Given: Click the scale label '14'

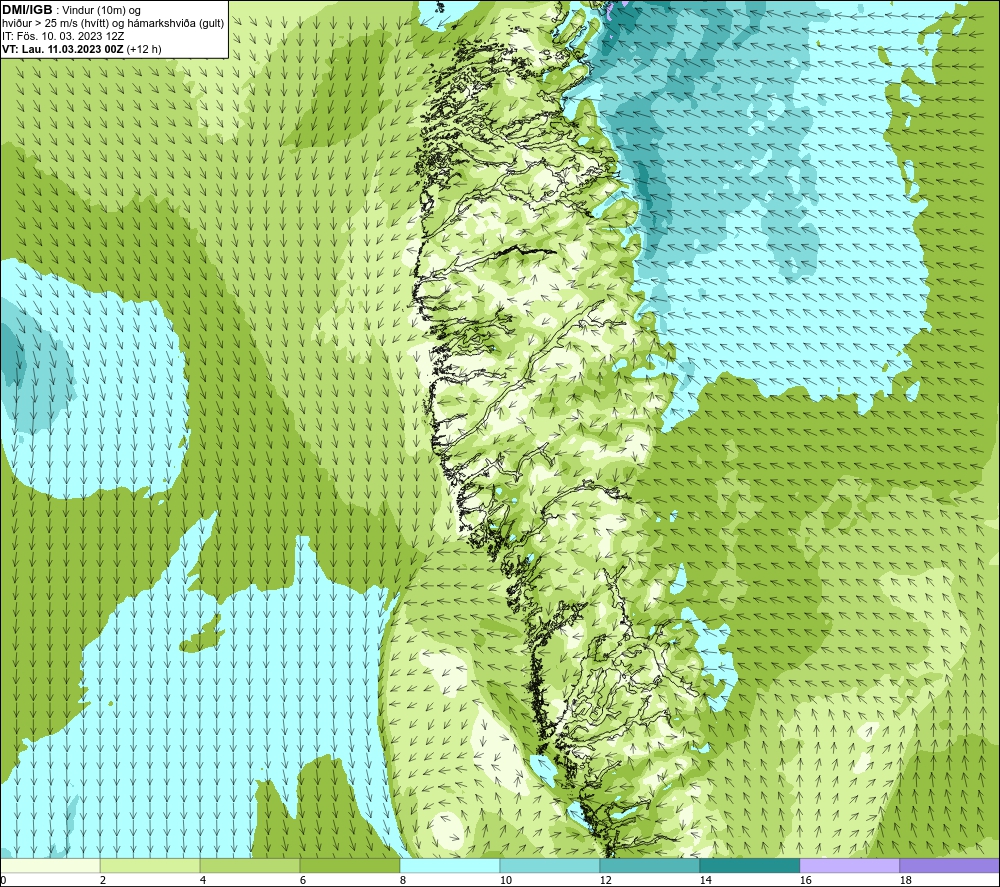Looking at the screenshot, I should (705, 881).
